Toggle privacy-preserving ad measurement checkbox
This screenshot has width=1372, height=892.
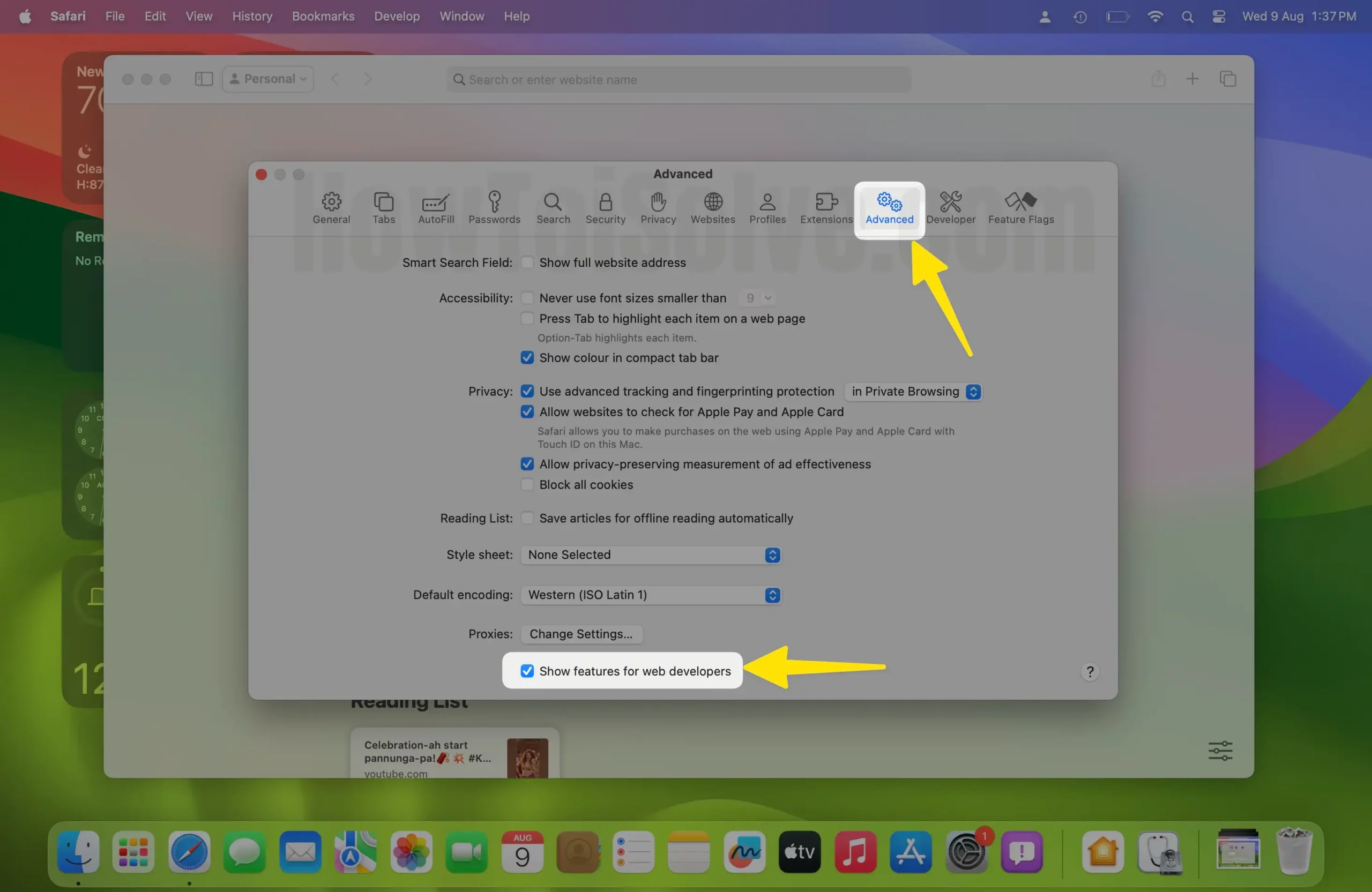527,464
